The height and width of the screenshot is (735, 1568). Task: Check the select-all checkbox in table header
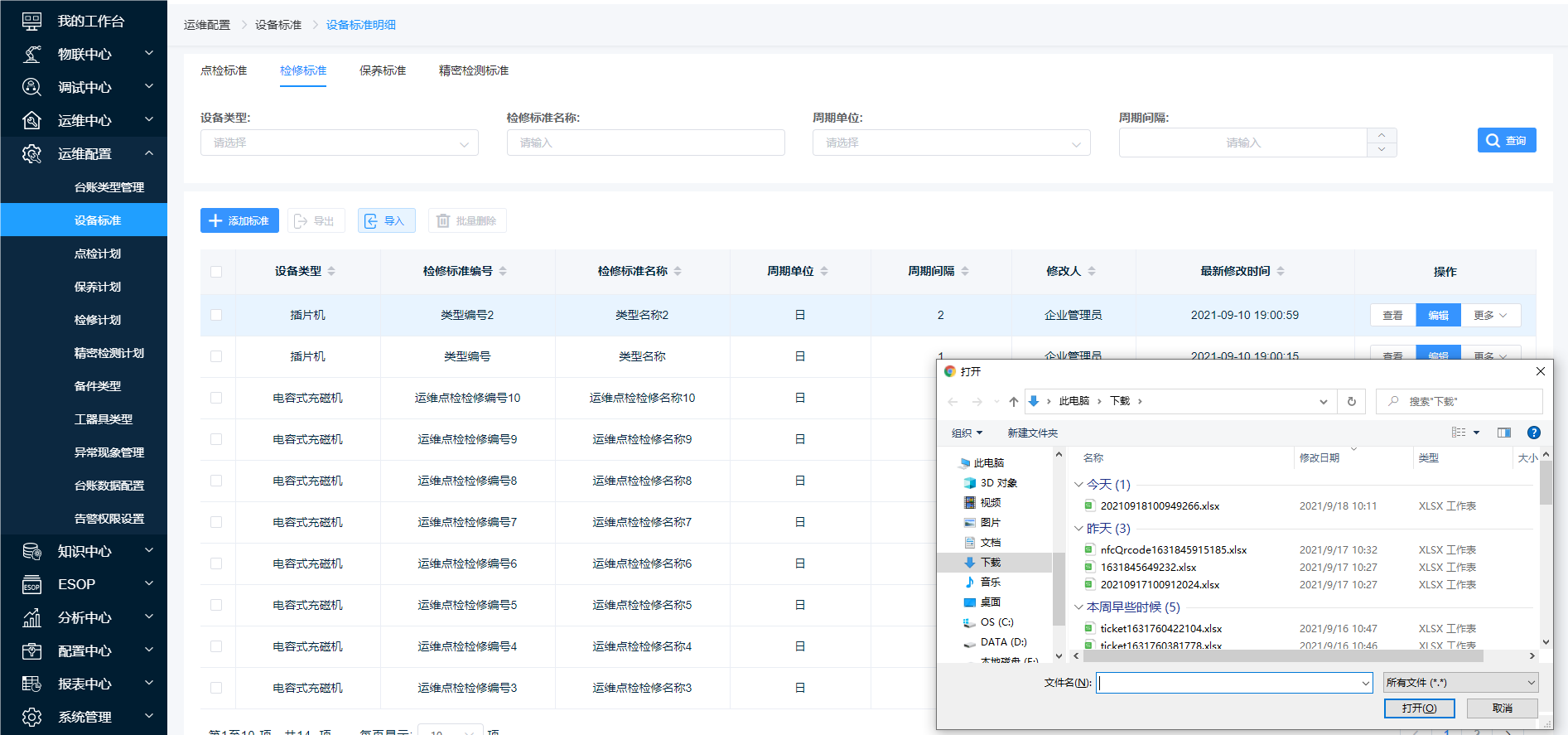click(216, 272)
